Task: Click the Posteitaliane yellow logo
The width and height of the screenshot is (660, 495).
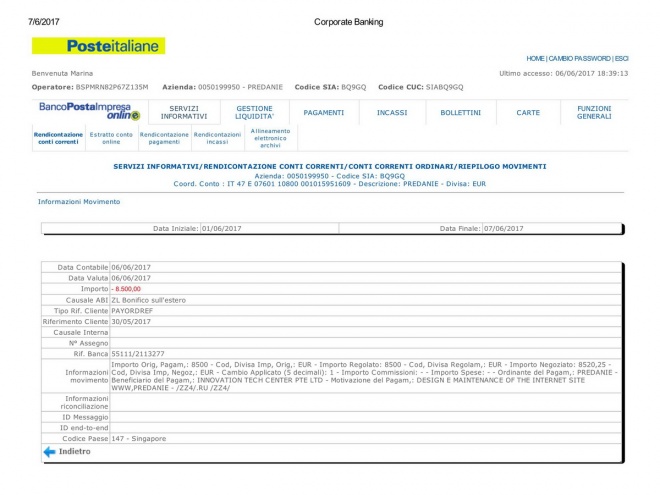Action: [98, 46]
